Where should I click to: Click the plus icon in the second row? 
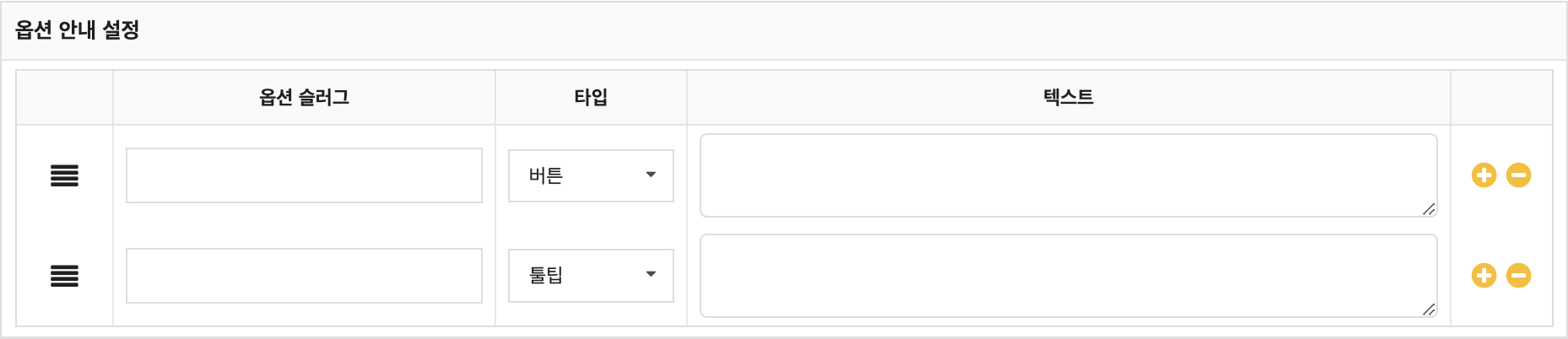[1484, 276]
